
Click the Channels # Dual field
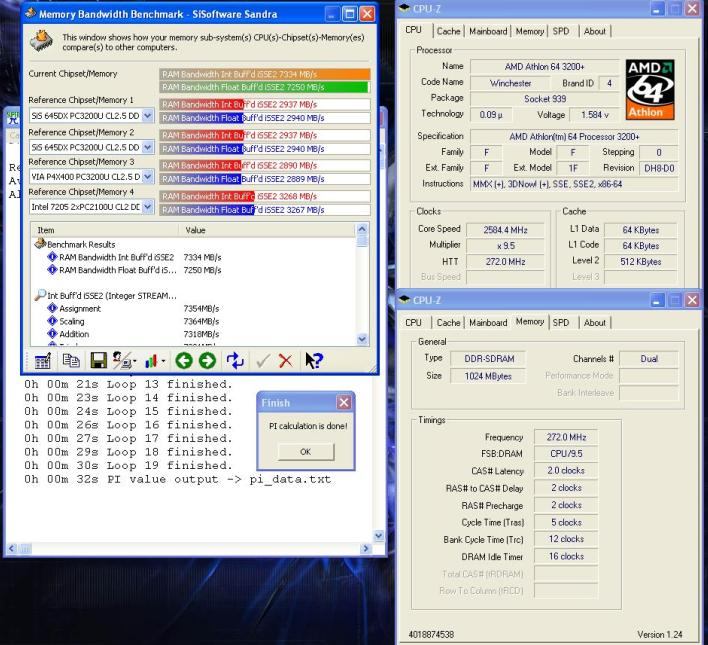[x=648, y=359]
